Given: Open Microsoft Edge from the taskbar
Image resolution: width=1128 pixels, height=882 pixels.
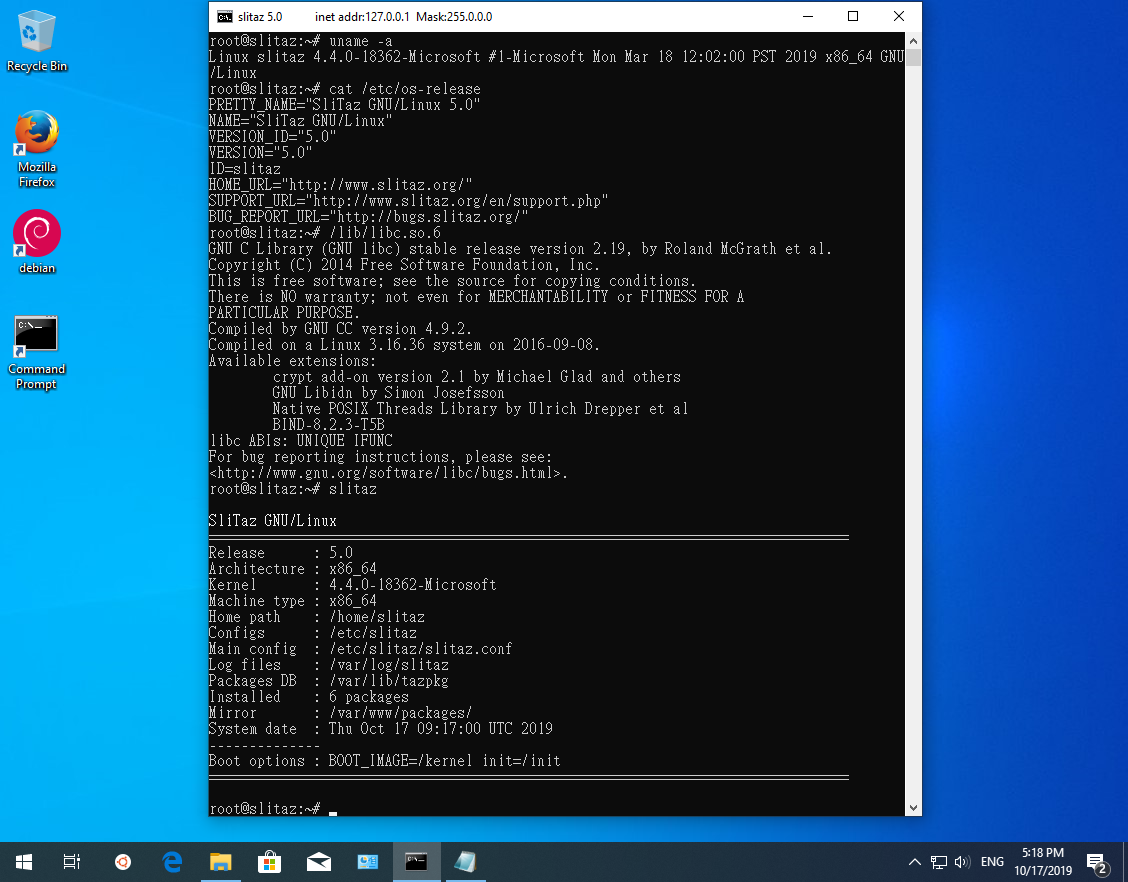Looking at the screenshot, I should (x=172, y=862).
